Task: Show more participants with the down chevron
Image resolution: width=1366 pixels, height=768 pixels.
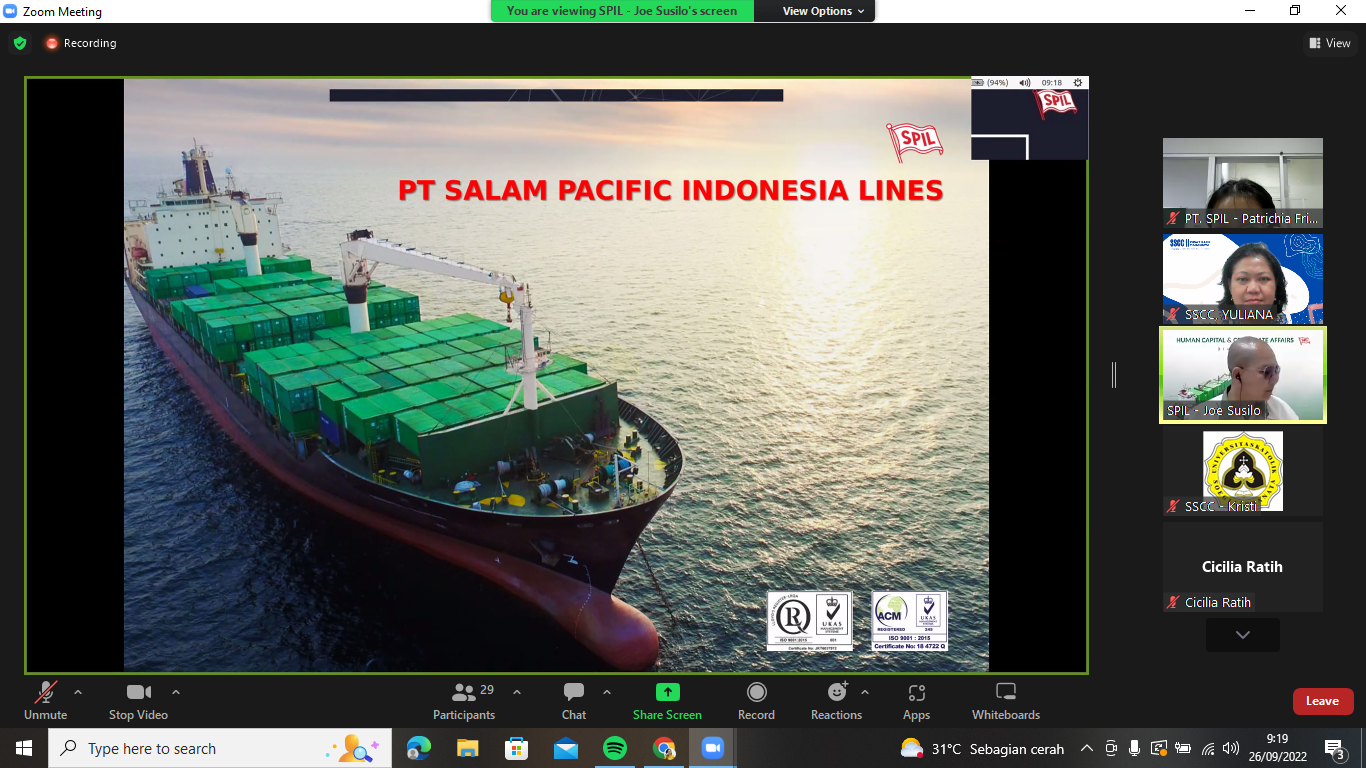Action: pyautogui.click(x=1242, y=635)
